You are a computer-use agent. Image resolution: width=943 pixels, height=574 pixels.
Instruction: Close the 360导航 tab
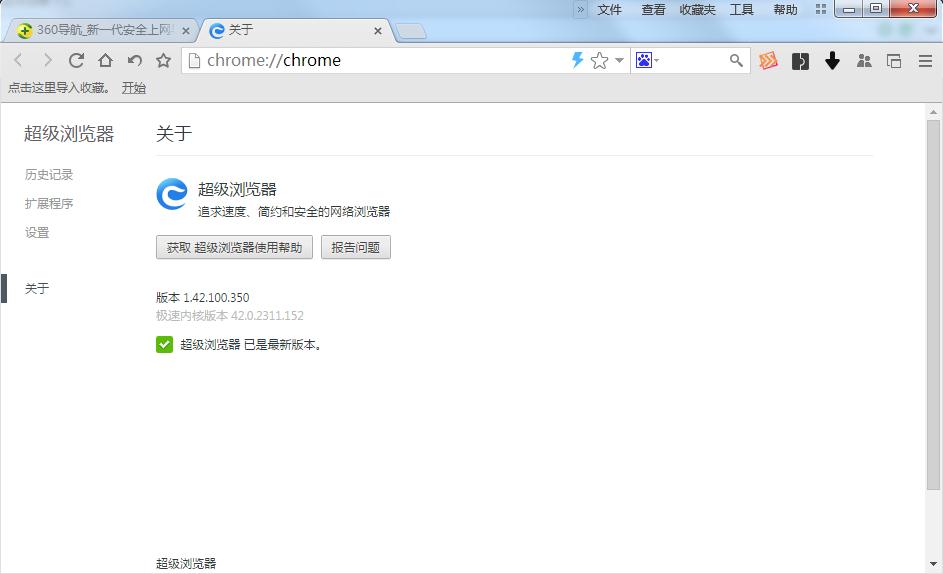point(186,31)
